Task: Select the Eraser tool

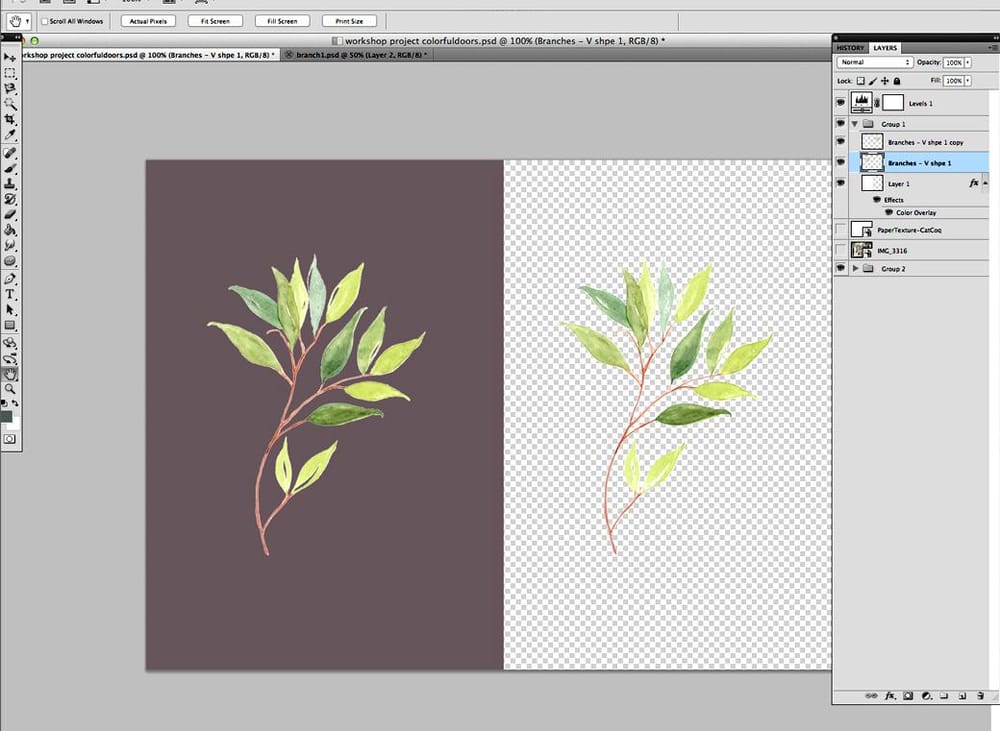Action: point(10,214)
